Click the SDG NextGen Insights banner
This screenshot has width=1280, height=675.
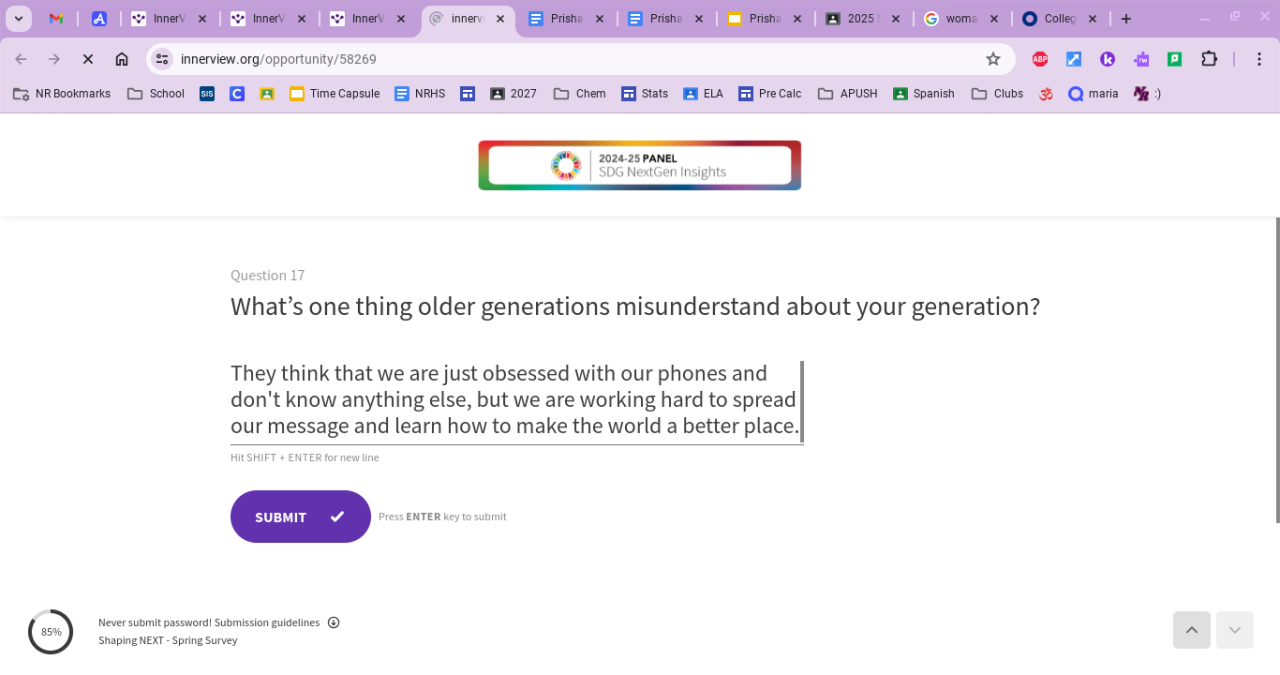point(639,165)
